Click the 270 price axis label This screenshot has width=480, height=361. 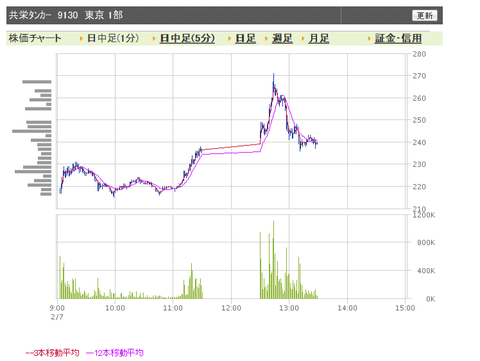coord(419,76)
